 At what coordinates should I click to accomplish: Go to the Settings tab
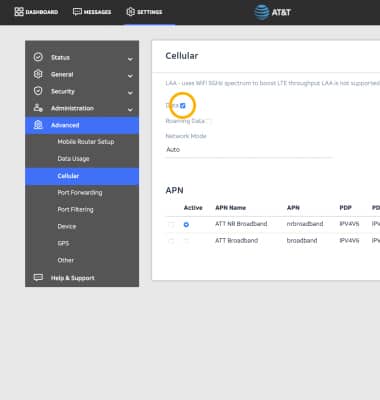[144, 12]
